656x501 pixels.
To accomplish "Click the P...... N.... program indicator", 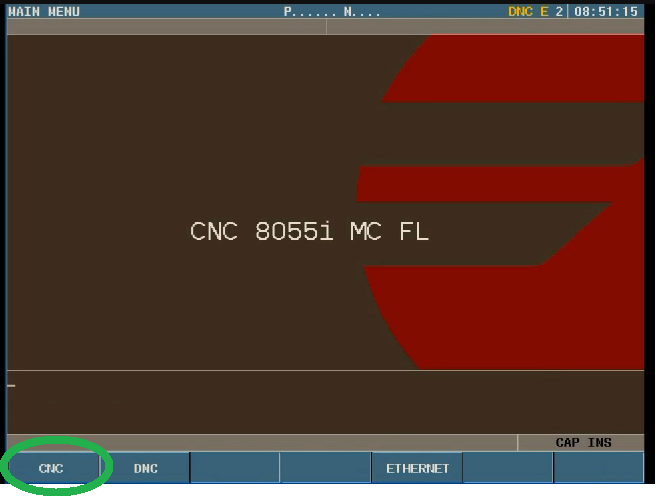I will coord(332,12).
